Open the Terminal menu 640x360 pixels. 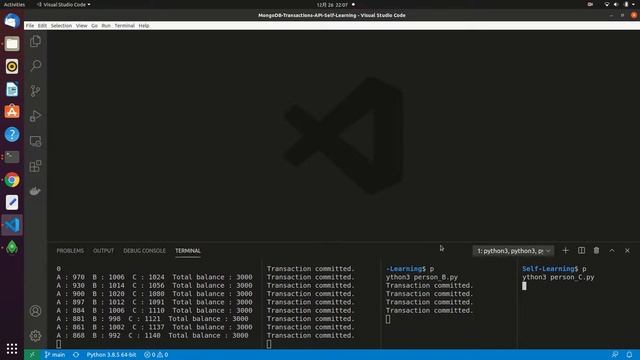(x=124, y=25)
